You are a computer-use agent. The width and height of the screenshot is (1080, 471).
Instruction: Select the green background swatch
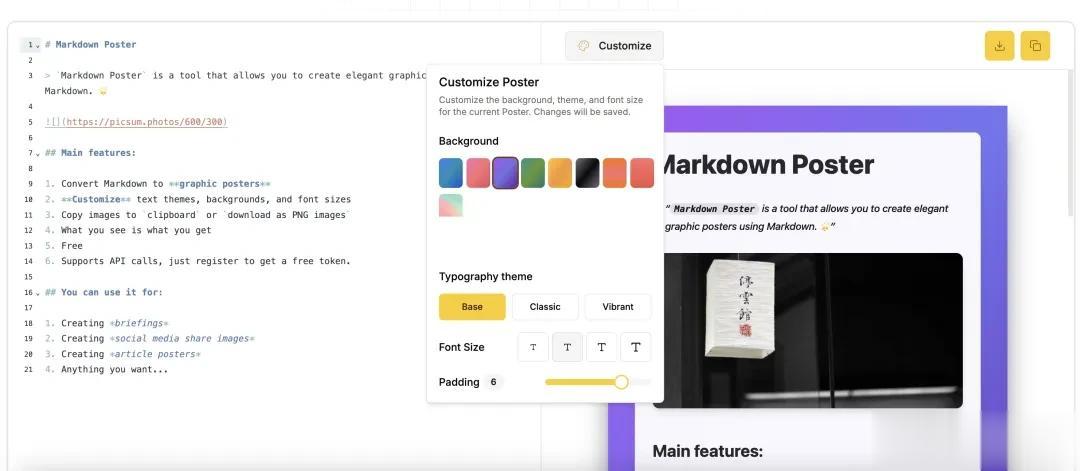(x=532, y=173)
